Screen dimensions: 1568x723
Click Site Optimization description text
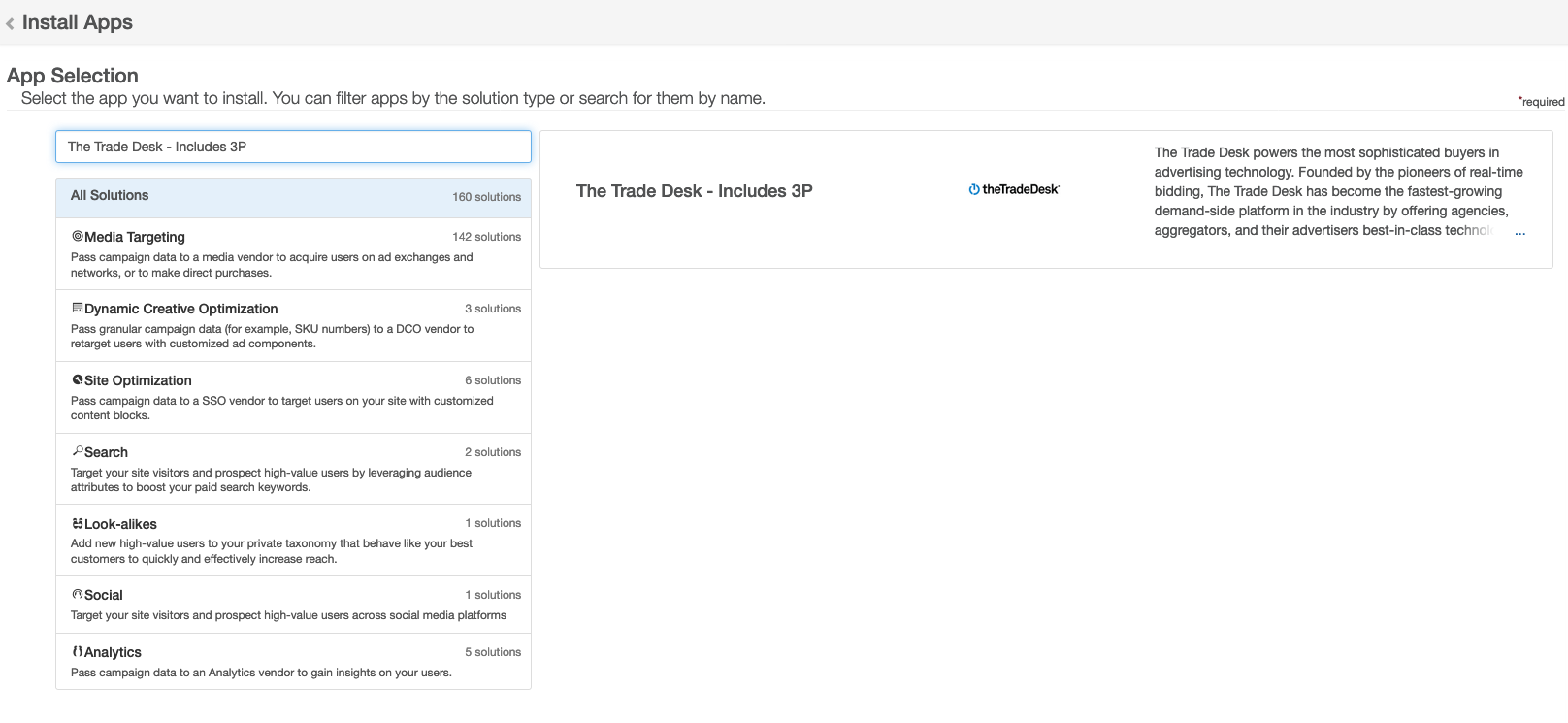(282, 408)
